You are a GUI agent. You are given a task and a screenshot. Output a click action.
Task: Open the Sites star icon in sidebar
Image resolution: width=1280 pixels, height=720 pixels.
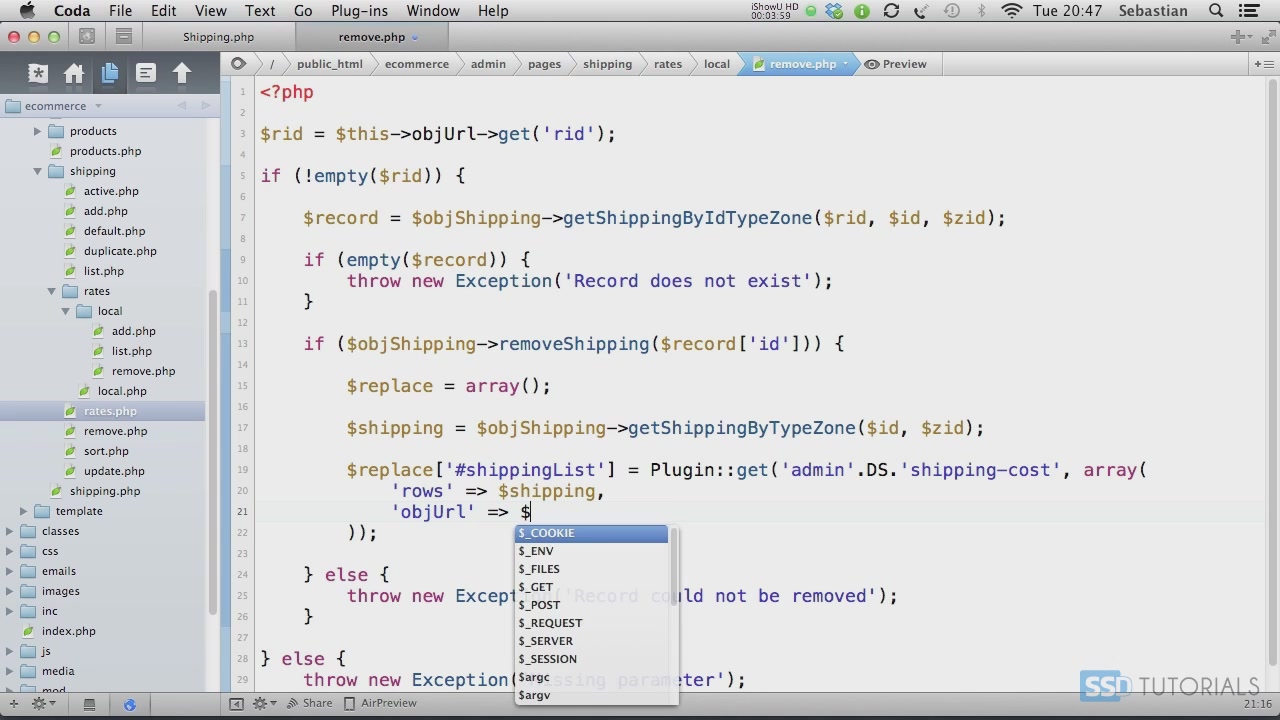(x=38, y=73)
